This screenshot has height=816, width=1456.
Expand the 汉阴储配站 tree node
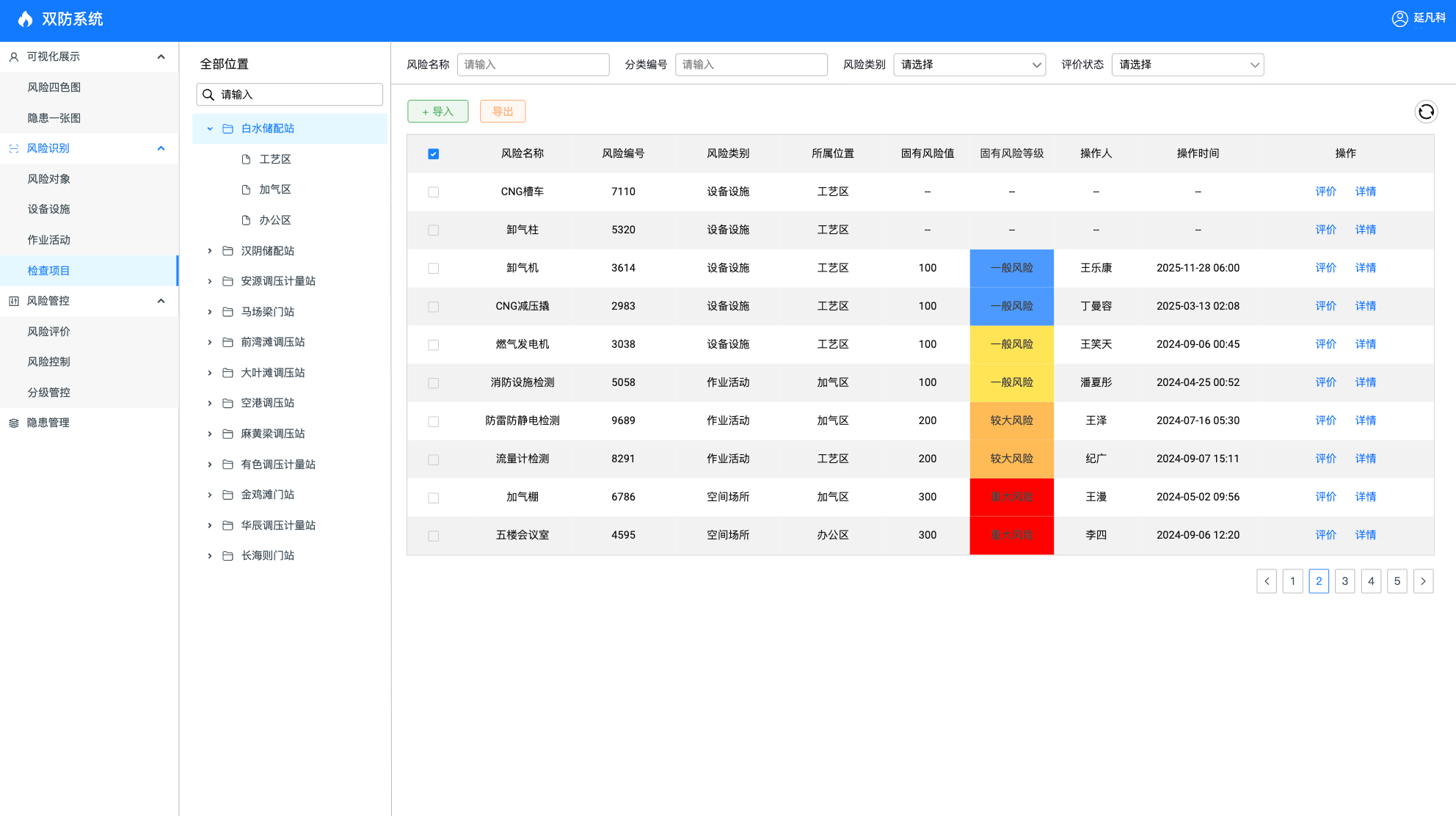click(x=210, y=251)
